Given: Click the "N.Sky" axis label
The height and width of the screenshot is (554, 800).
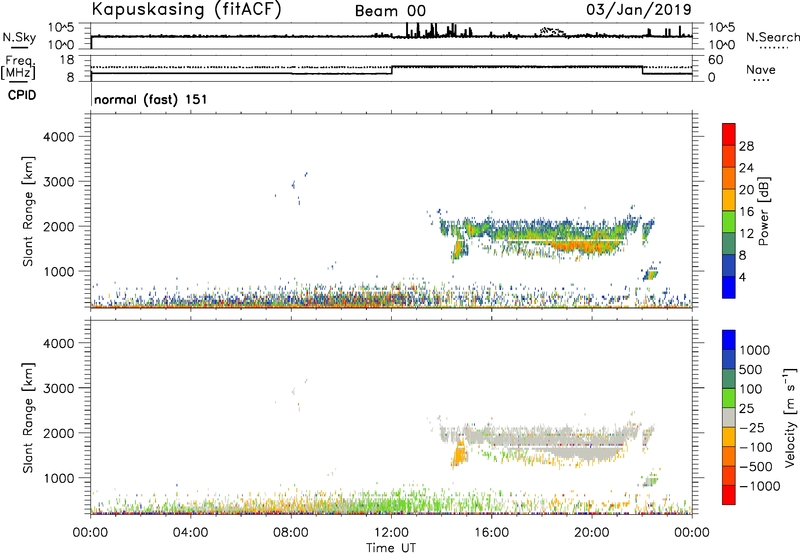Looking at the screenshot, I should (x=19, y=37).
